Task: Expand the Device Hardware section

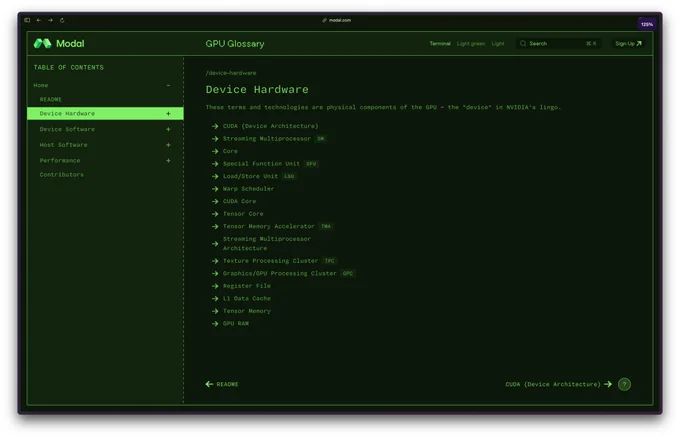Action: (x=168, y=114)
